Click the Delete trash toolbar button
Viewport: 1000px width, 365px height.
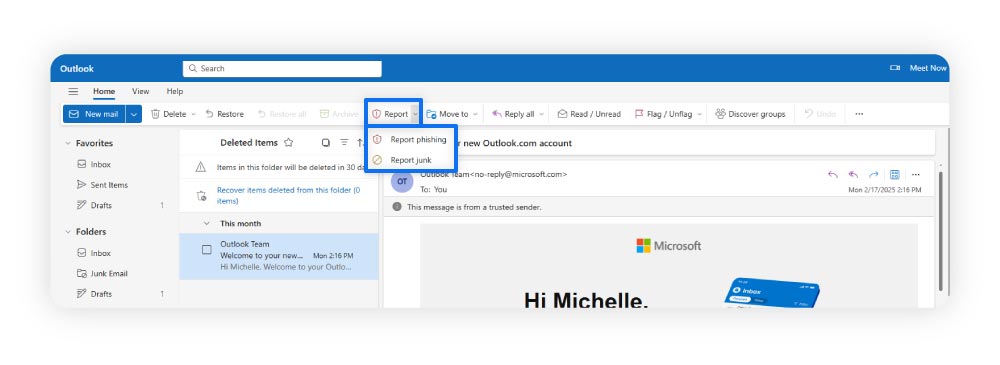click(168, 114)
